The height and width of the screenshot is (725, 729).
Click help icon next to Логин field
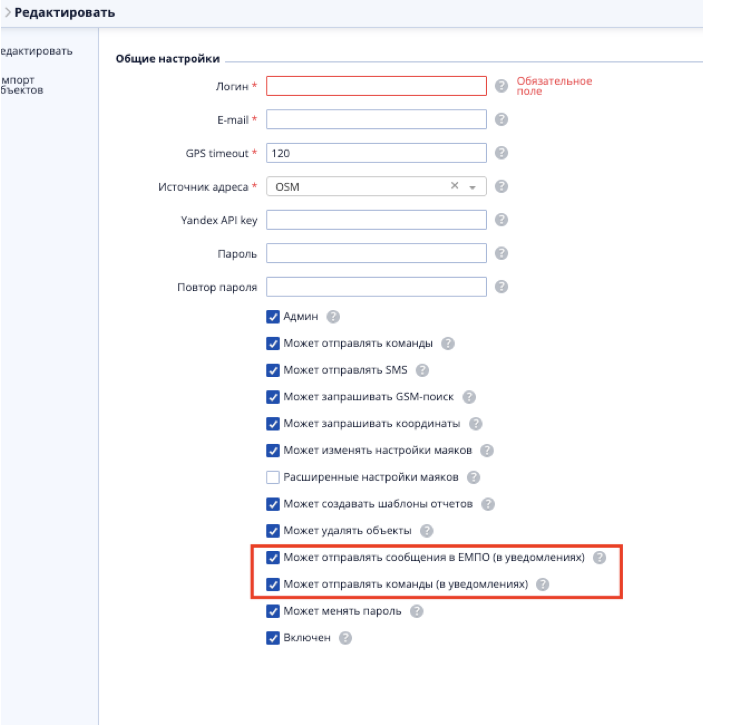coord(502,86)
